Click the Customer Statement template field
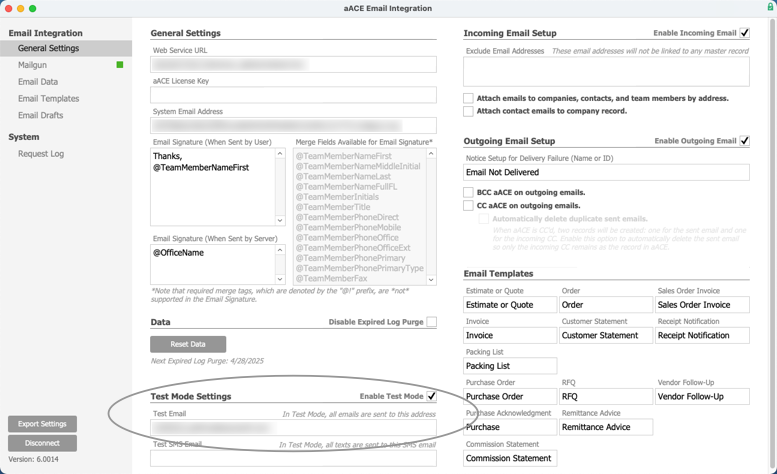 point(606,335)
